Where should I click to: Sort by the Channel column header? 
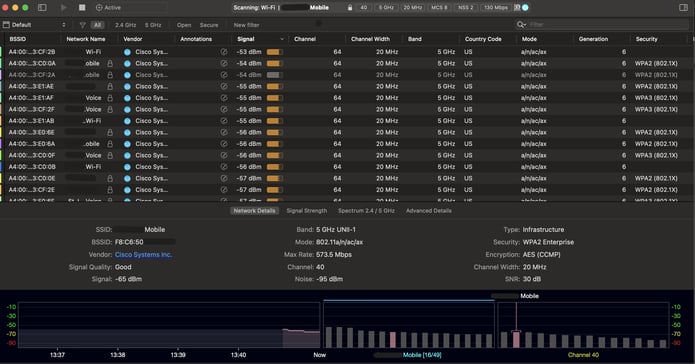(x=305, y=39)
